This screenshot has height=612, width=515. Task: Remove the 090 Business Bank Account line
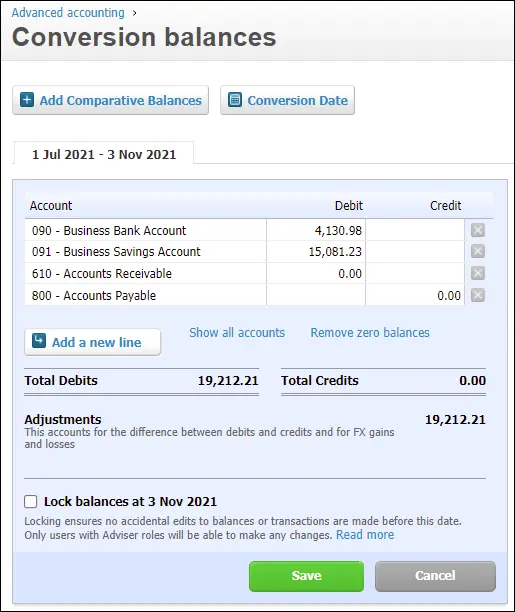click(478, 230)
